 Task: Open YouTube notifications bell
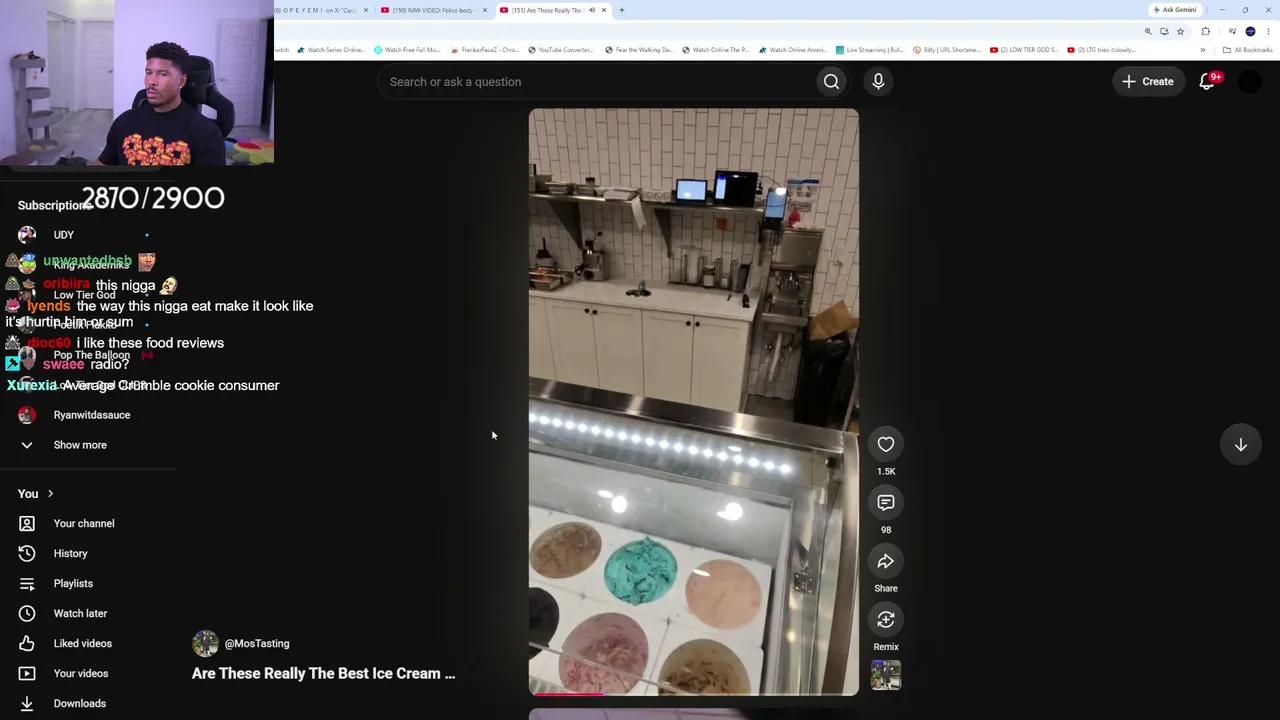click(x=1207, y=82)
